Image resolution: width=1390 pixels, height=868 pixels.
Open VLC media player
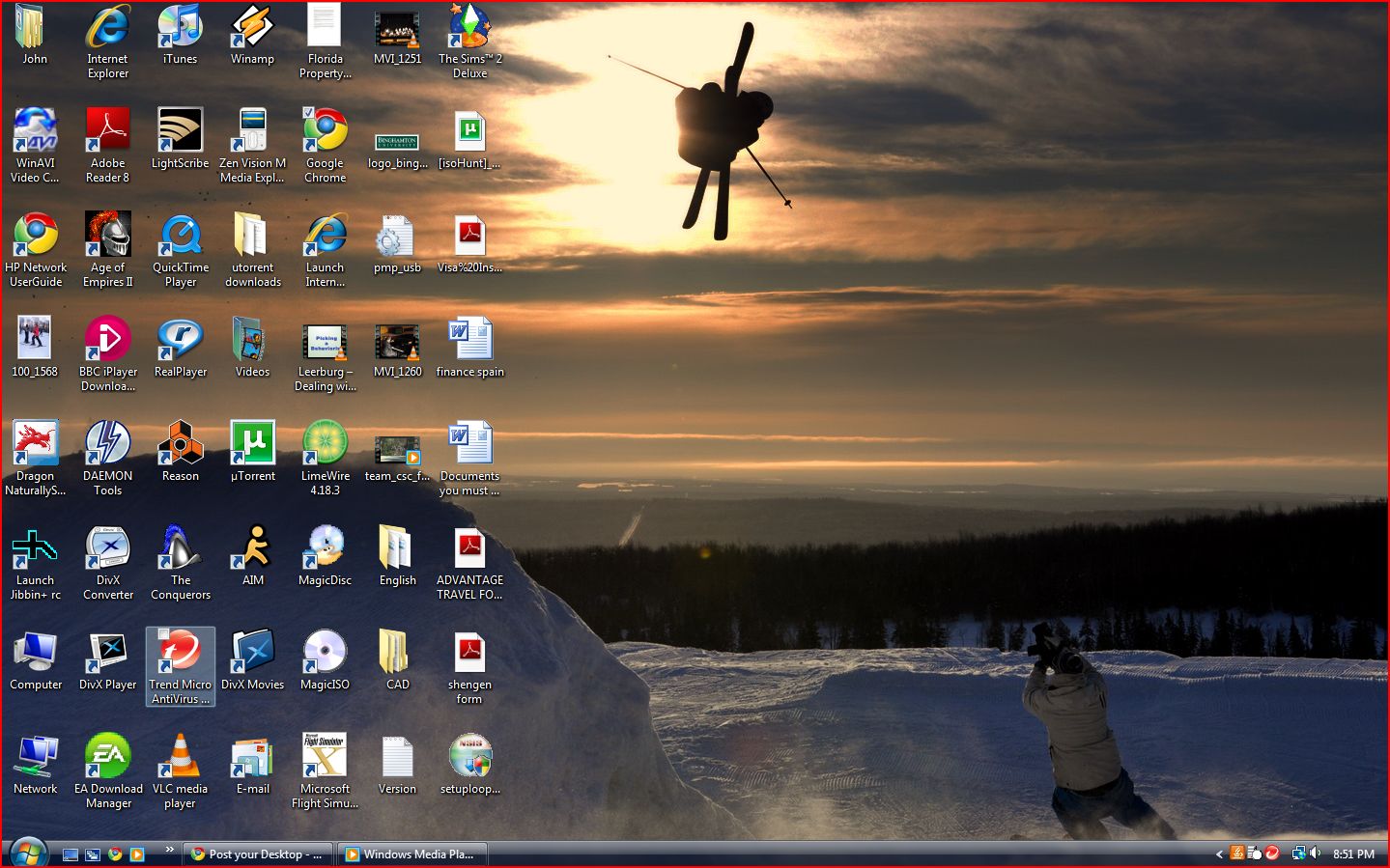(x=180, y=754)
